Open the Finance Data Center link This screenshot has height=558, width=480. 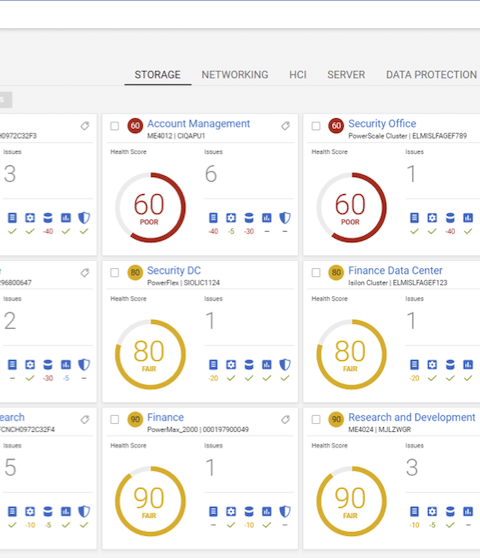[x=395, y=271]
